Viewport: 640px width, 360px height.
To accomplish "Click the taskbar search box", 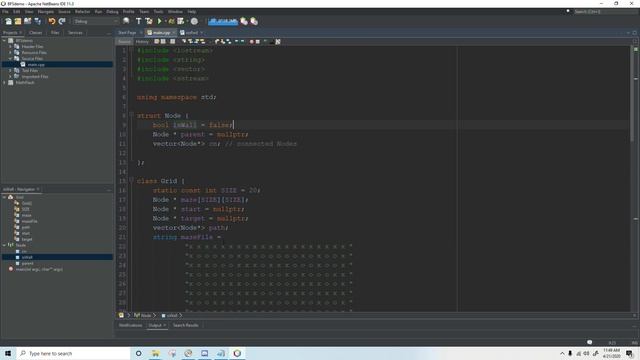I will 73,353.
